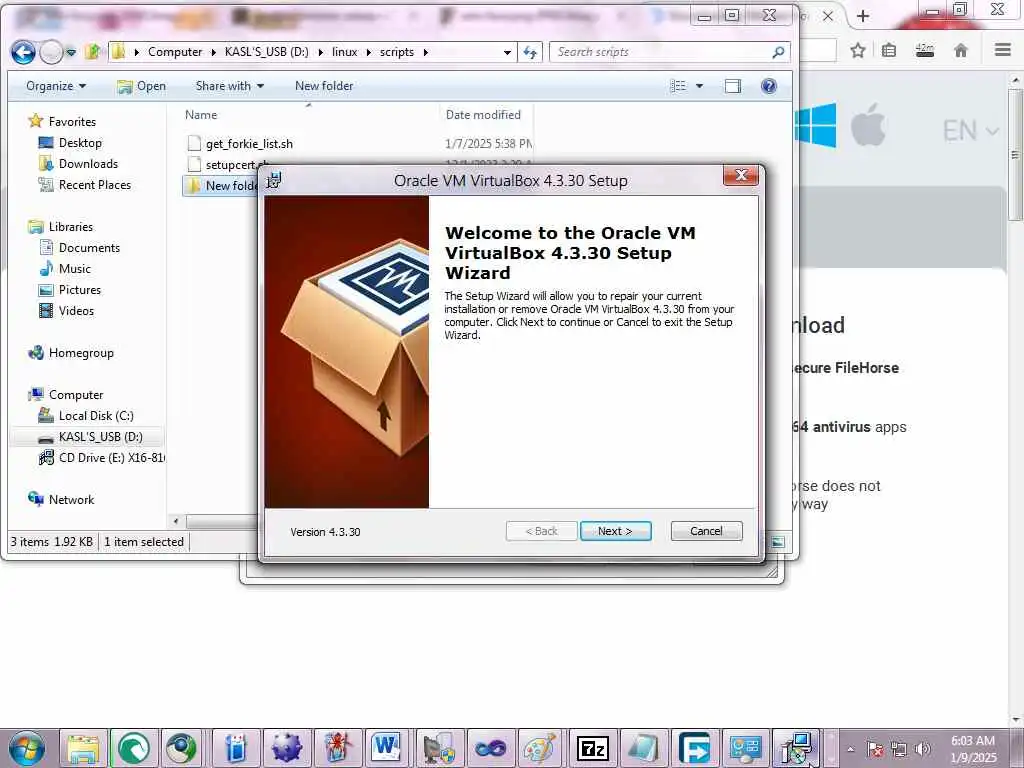This screenshot has height=768, width=1024.
Task: Open the Organize menu
Action: coord(56,86)
